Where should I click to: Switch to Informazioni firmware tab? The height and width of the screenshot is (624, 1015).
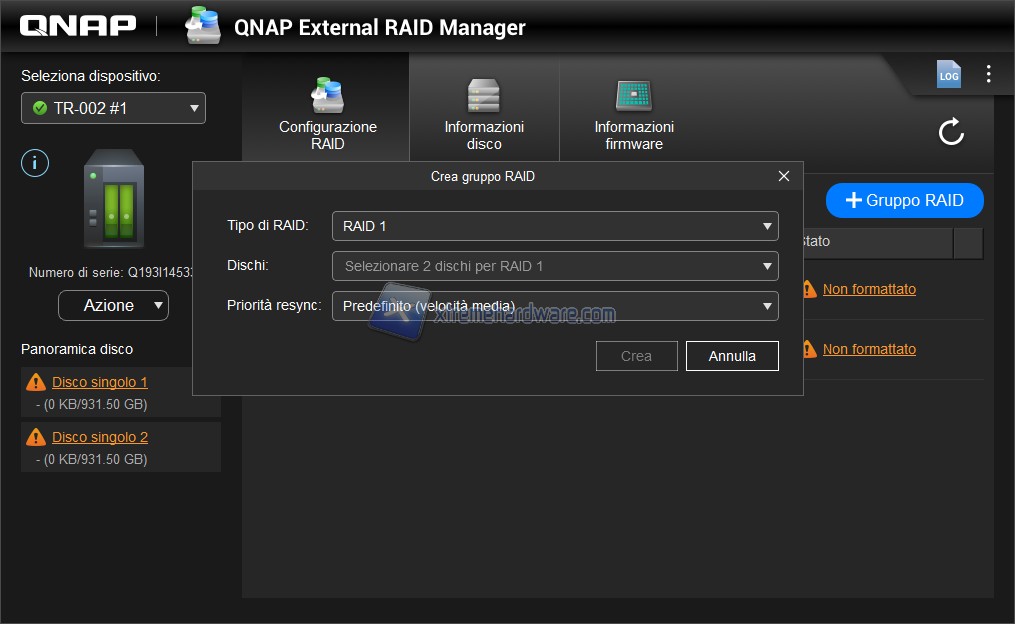[634, 116]
